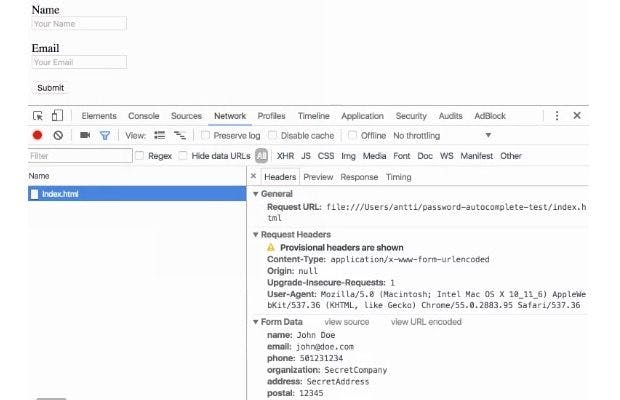This screenshot has height=400, width=620.
Task: Open the Profiles tab
Action: [x=271, y=116]
